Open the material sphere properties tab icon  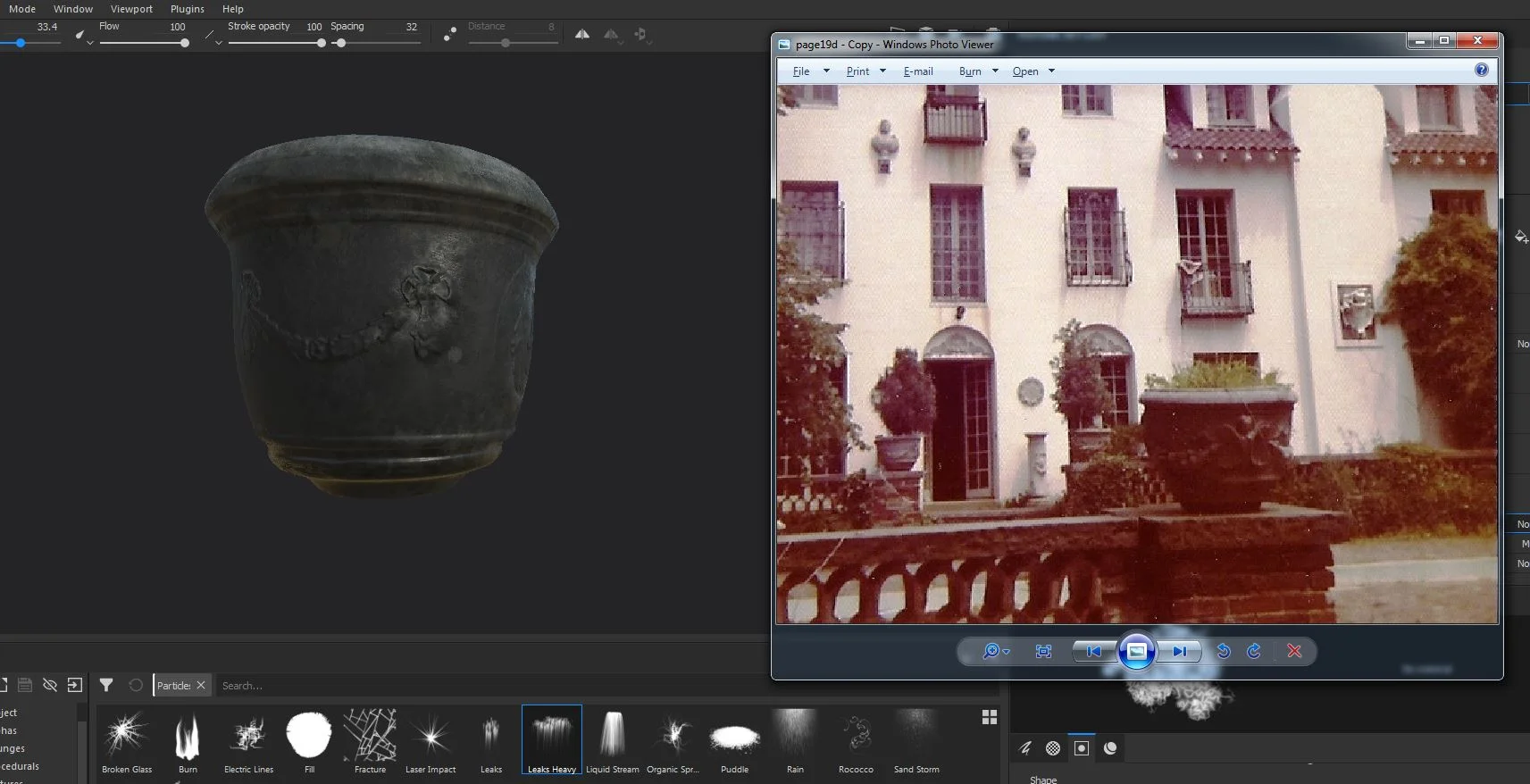pos(1110,748)
